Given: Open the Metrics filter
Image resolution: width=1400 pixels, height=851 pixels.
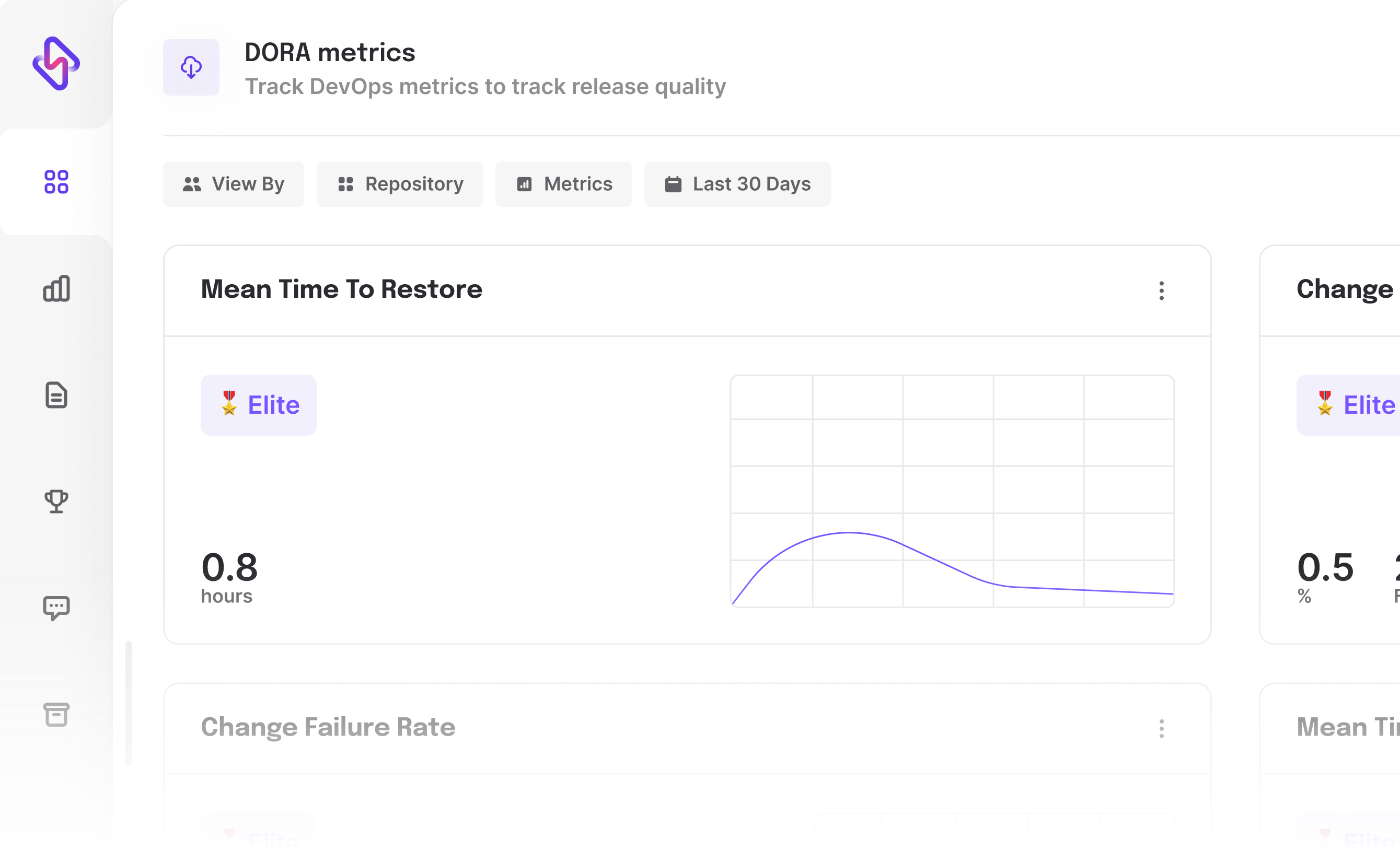Looking at the screenshot, I should [564, 184].
